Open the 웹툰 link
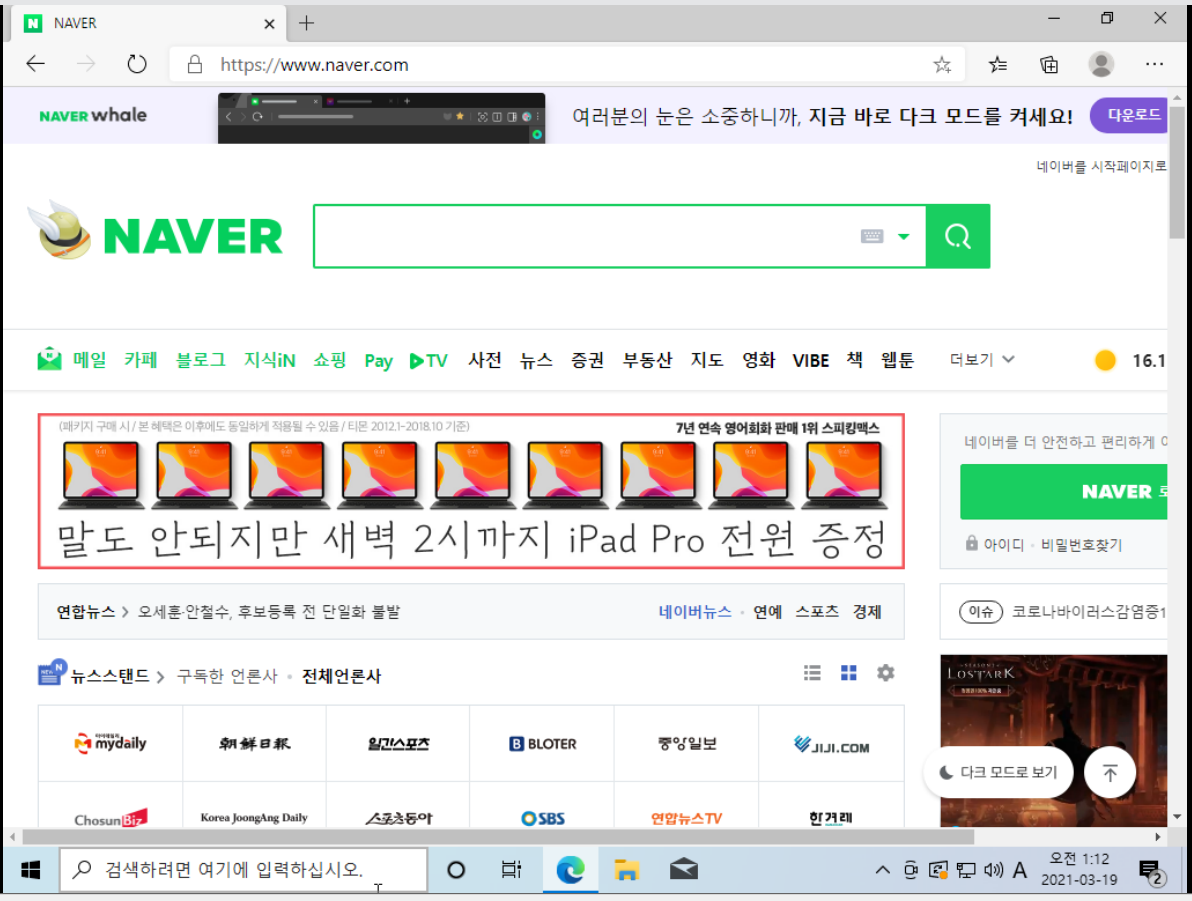The image size is (1192, 901). pos(897,360)
